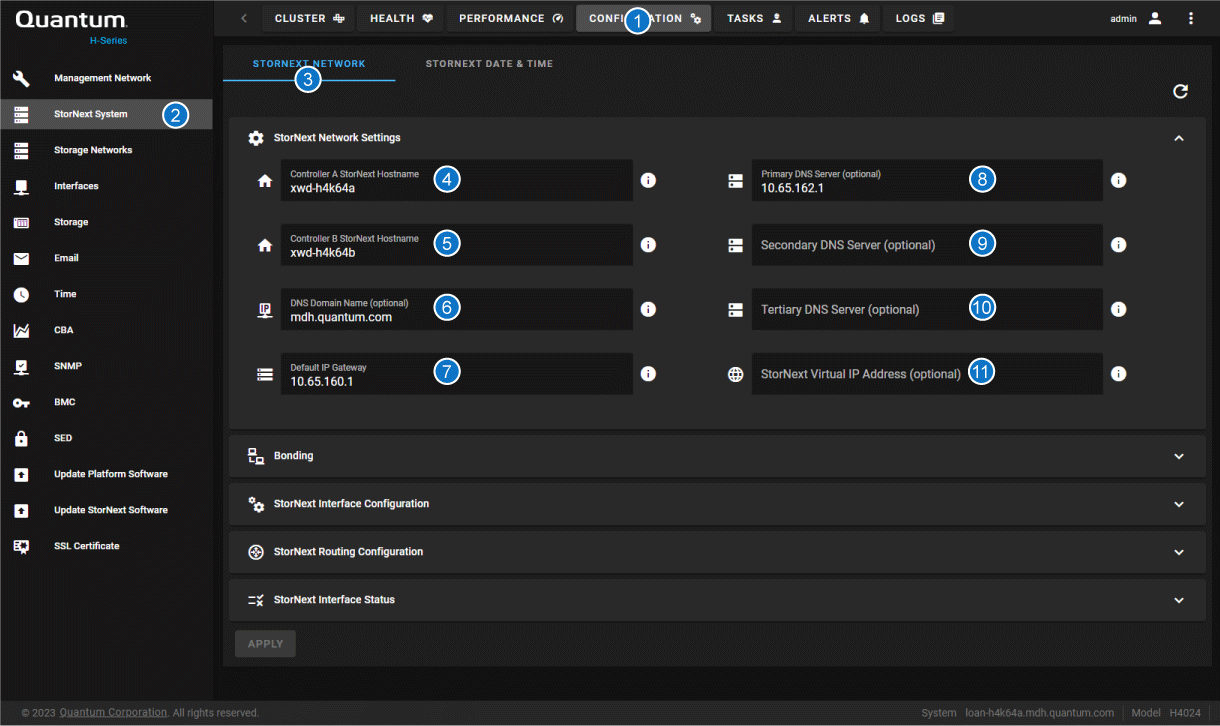This screenshot has height=726, width=1220.
Task: Click info icon for Tertiary DNS Server
Action: click(1119, 309)
